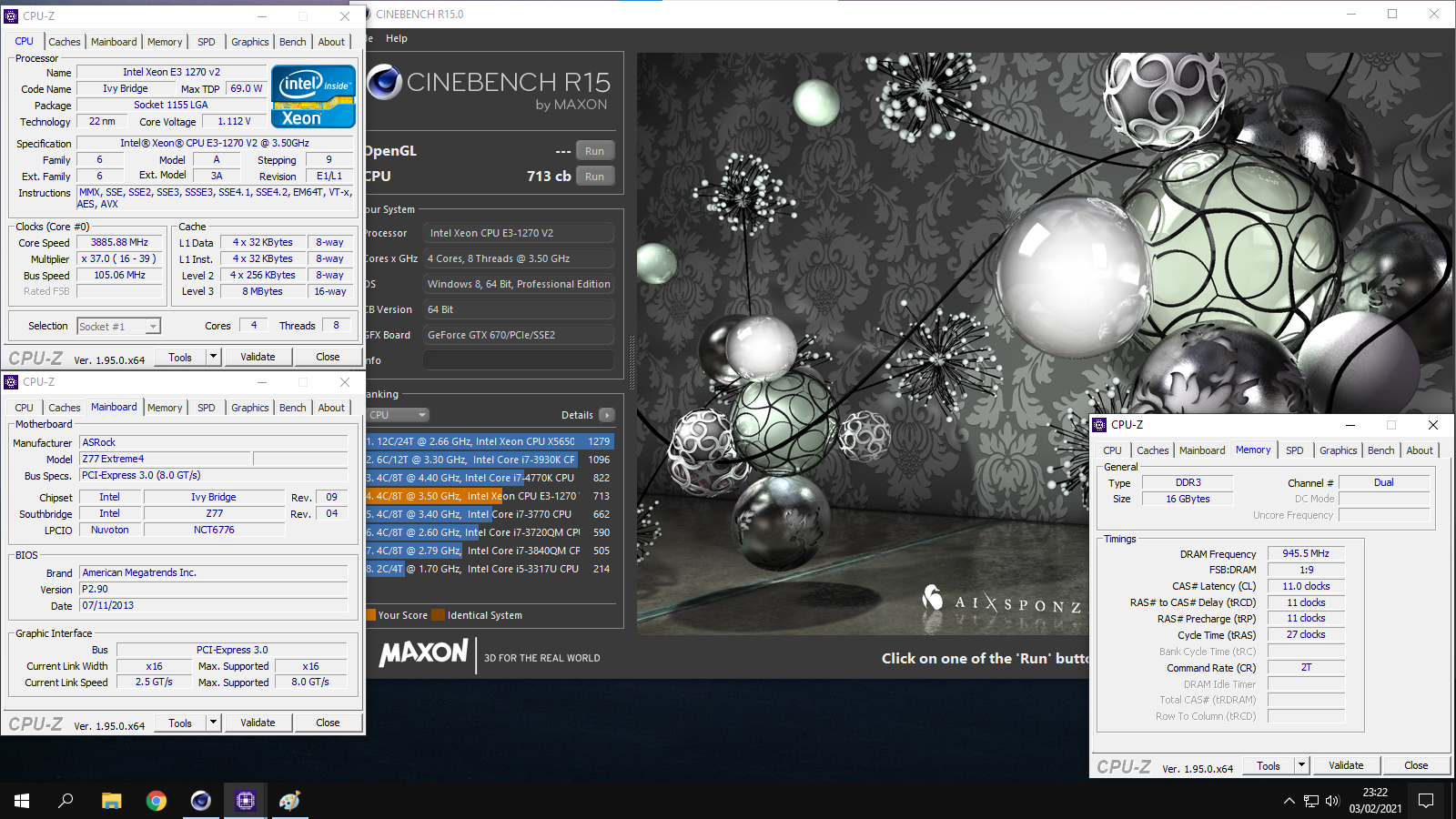Viewport: 1456px width, 819px height.
Task: Click the Details arrow in Cinebench ranking
Action: 607,415
